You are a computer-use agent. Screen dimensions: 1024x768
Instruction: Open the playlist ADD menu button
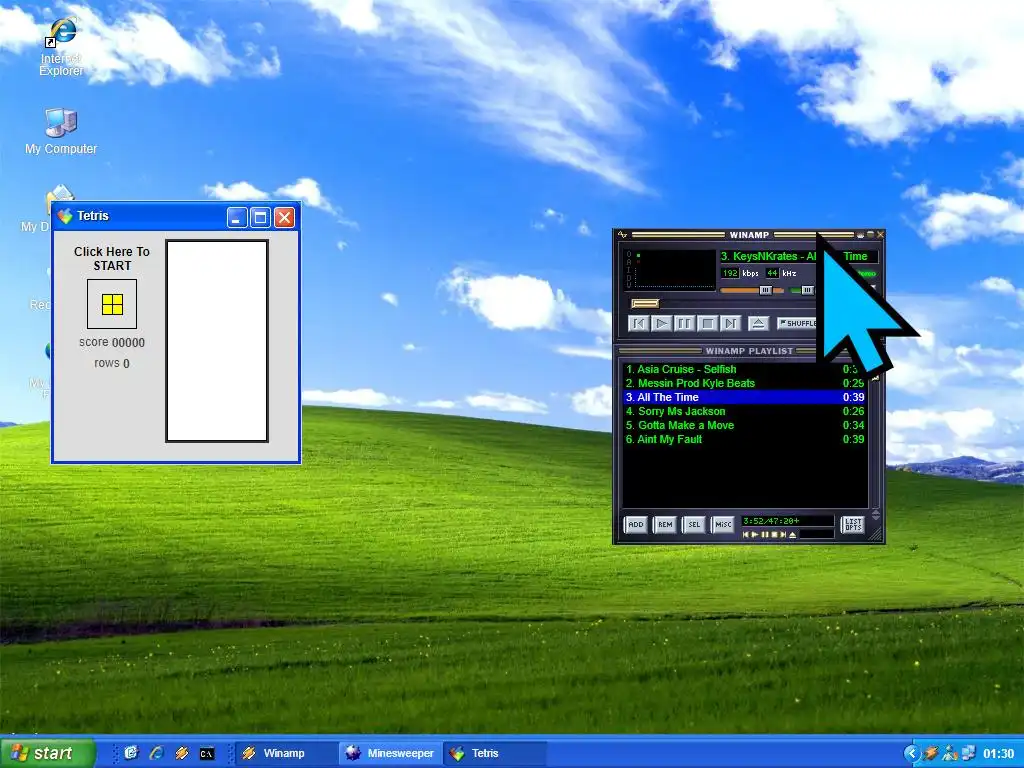point(635,524)
